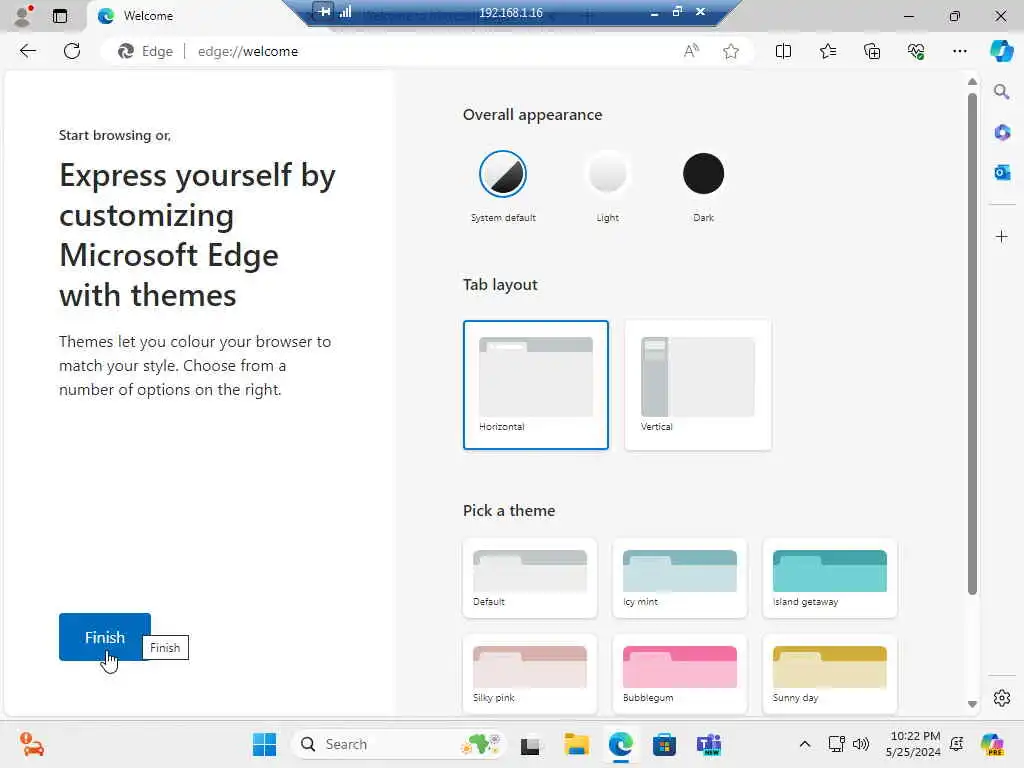Refresh the Welcome page
This screenshot has width=1024, height=768.
click(x=72, y=51)
